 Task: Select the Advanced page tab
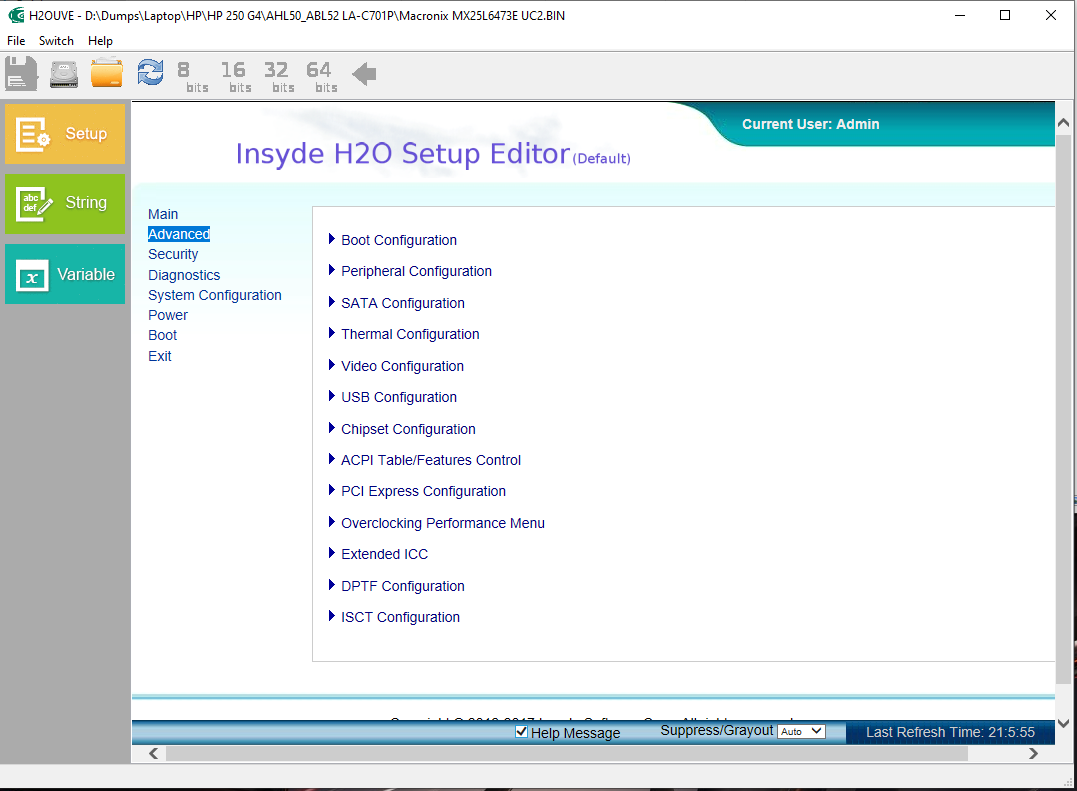[179, 234]
